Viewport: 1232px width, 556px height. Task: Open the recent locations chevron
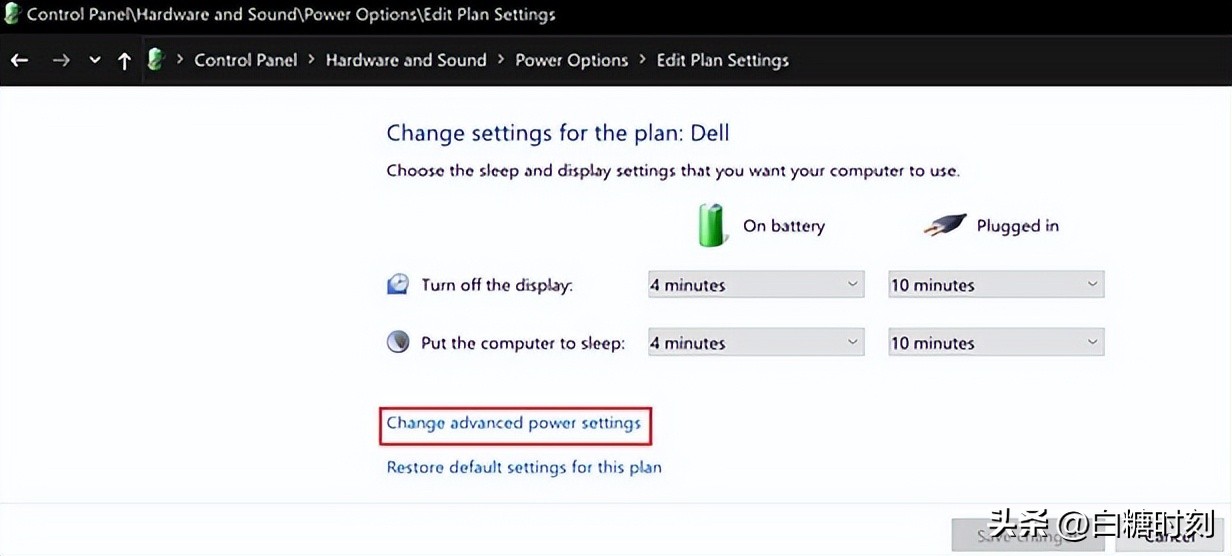[x=95, y=60]
